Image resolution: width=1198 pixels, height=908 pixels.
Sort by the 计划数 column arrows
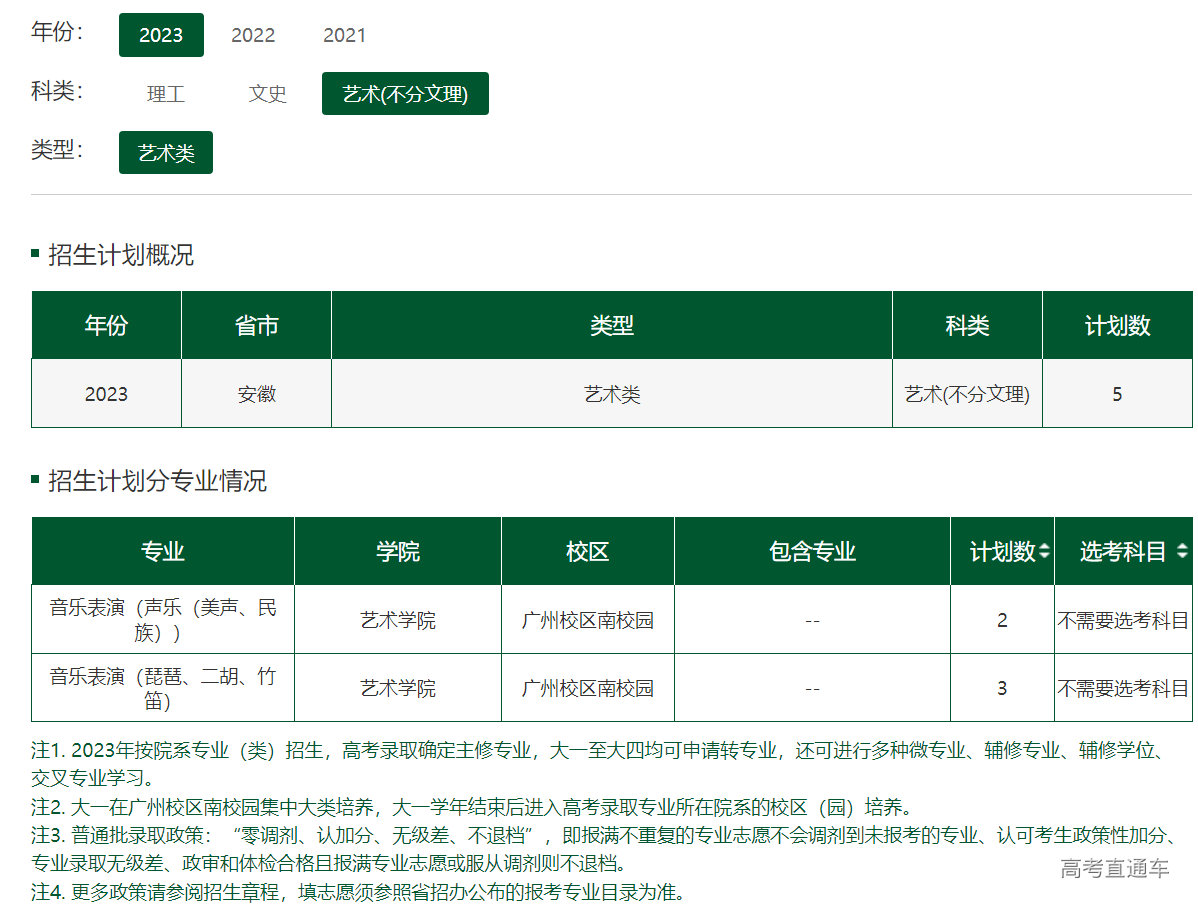click(x=1044, y=552)
